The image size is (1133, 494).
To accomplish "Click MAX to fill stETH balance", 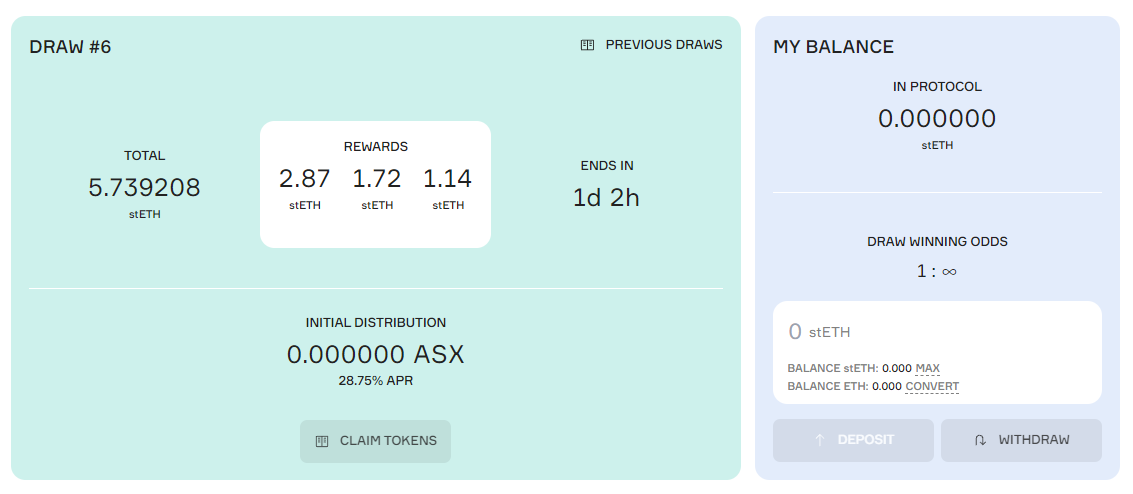I will [927, 368].
